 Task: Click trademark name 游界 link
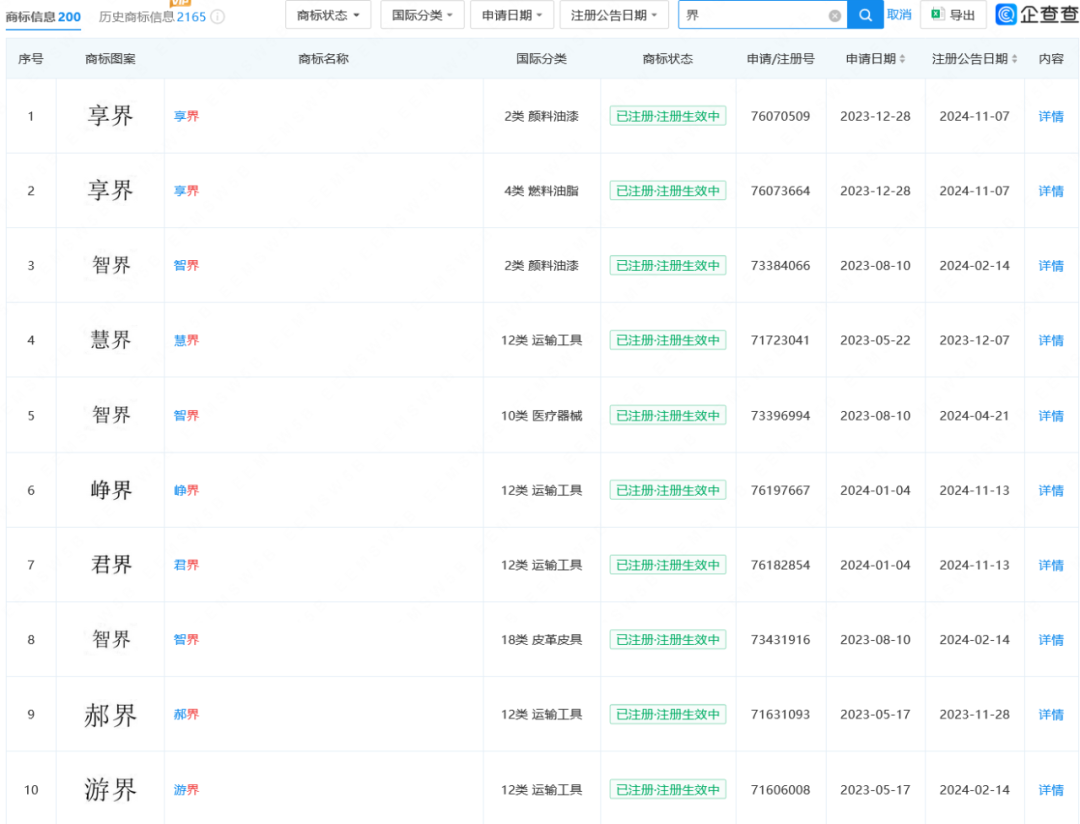click(x=186, y=790)
